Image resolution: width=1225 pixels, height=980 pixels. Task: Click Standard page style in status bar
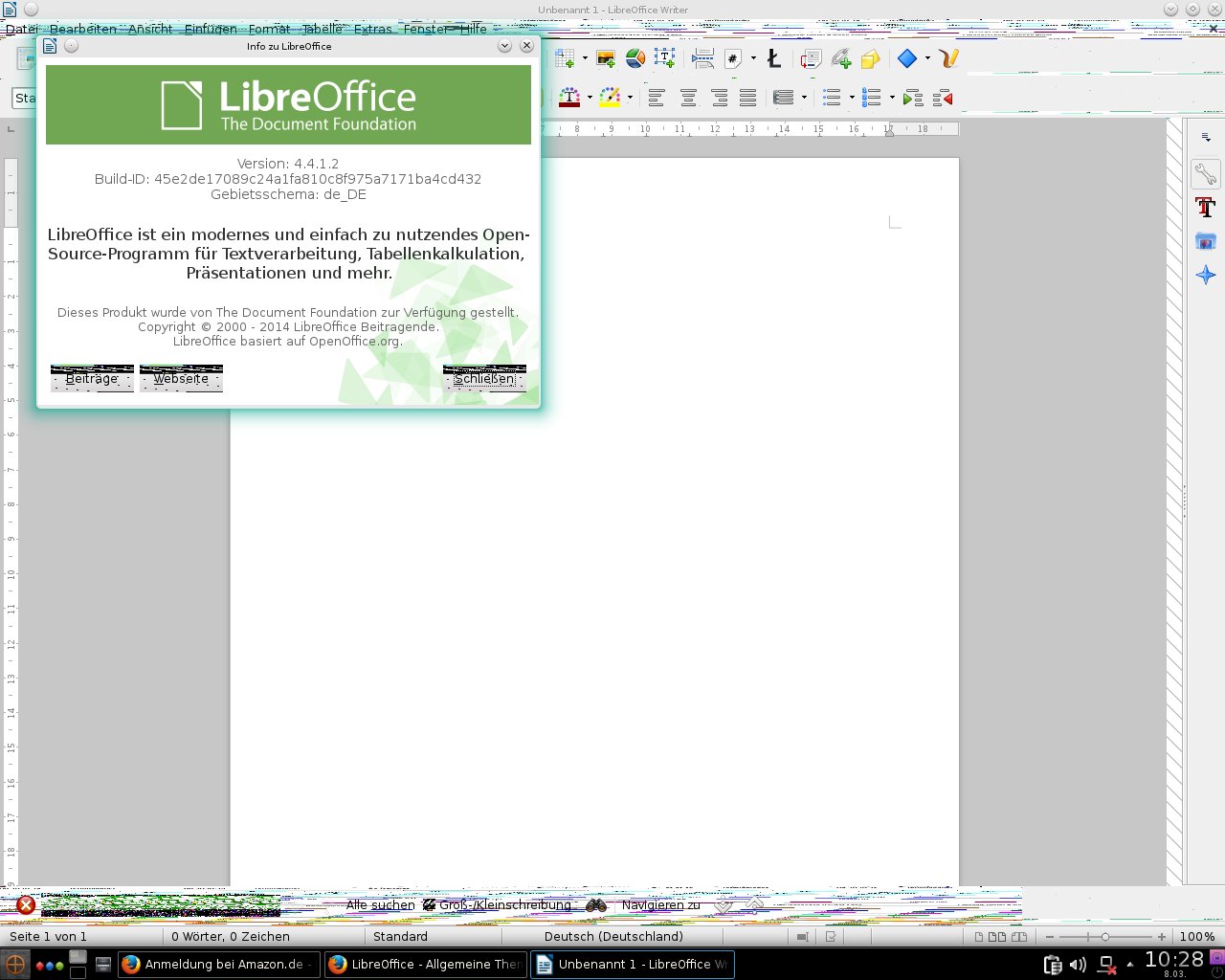(x=400, y=936)
